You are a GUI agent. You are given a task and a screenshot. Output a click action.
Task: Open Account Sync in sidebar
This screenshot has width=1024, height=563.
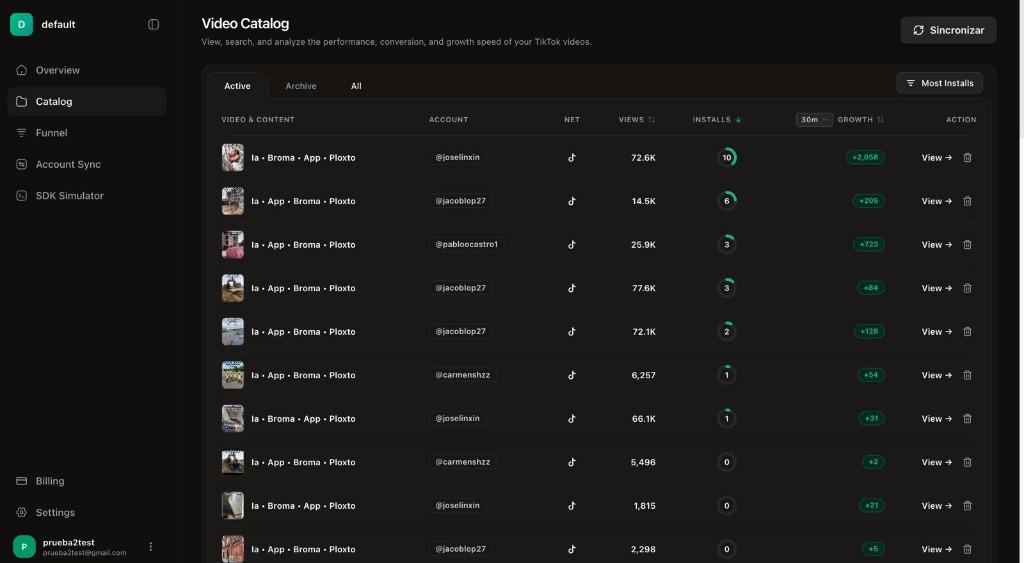[x=87, y=164]
